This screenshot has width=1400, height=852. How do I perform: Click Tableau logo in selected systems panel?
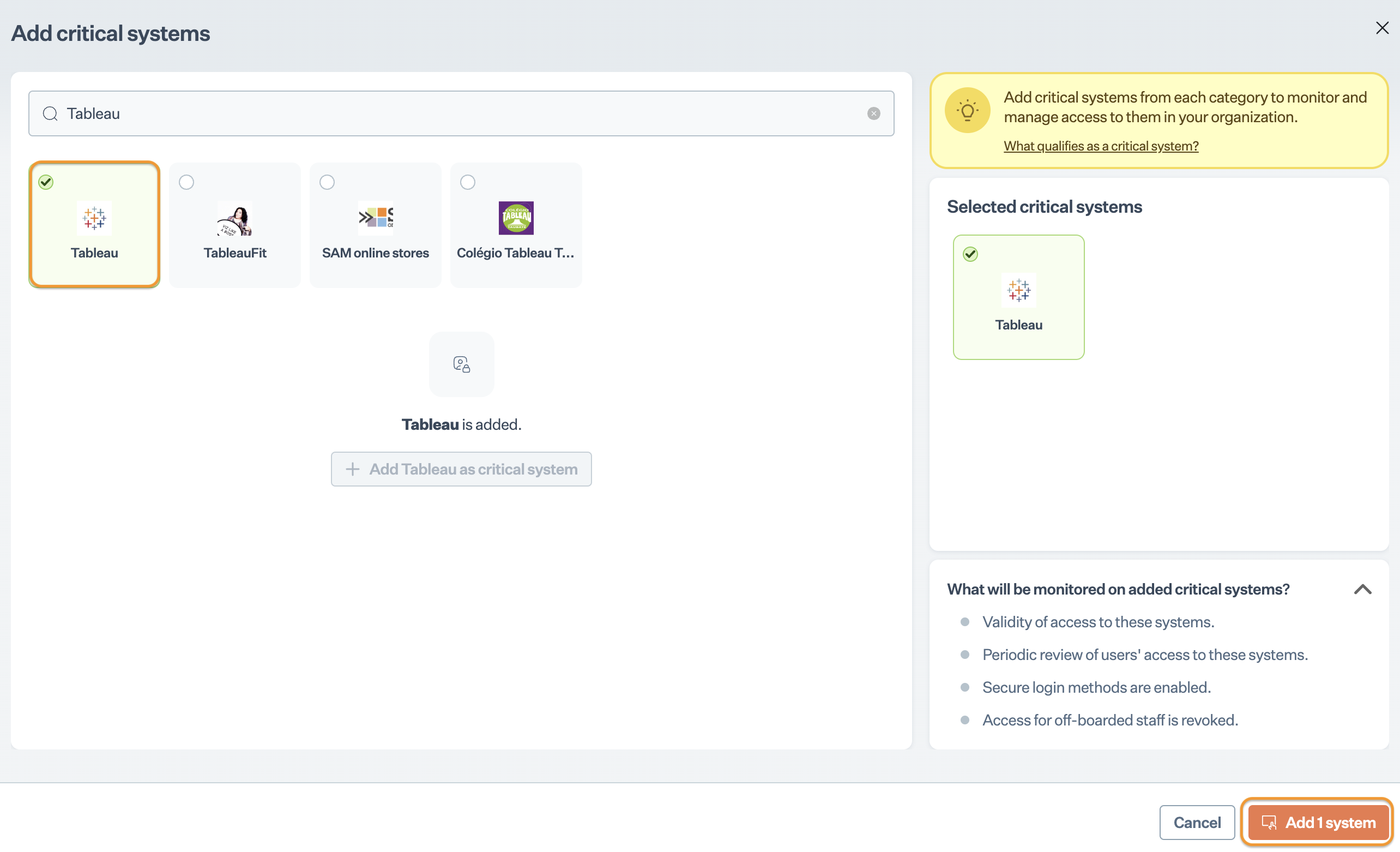point(1018,290)
